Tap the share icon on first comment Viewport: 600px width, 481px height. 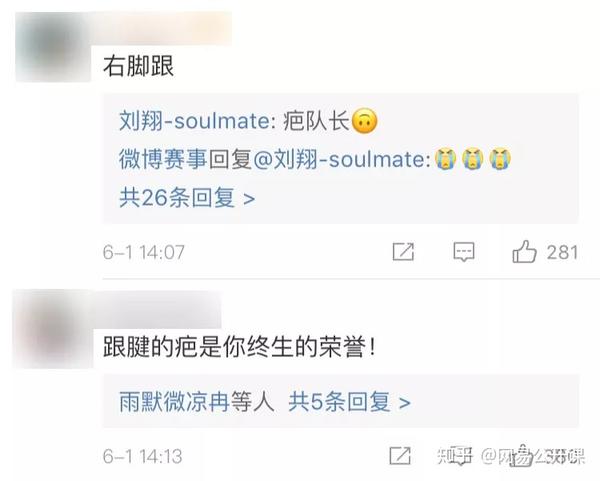[x=403, y=252]
